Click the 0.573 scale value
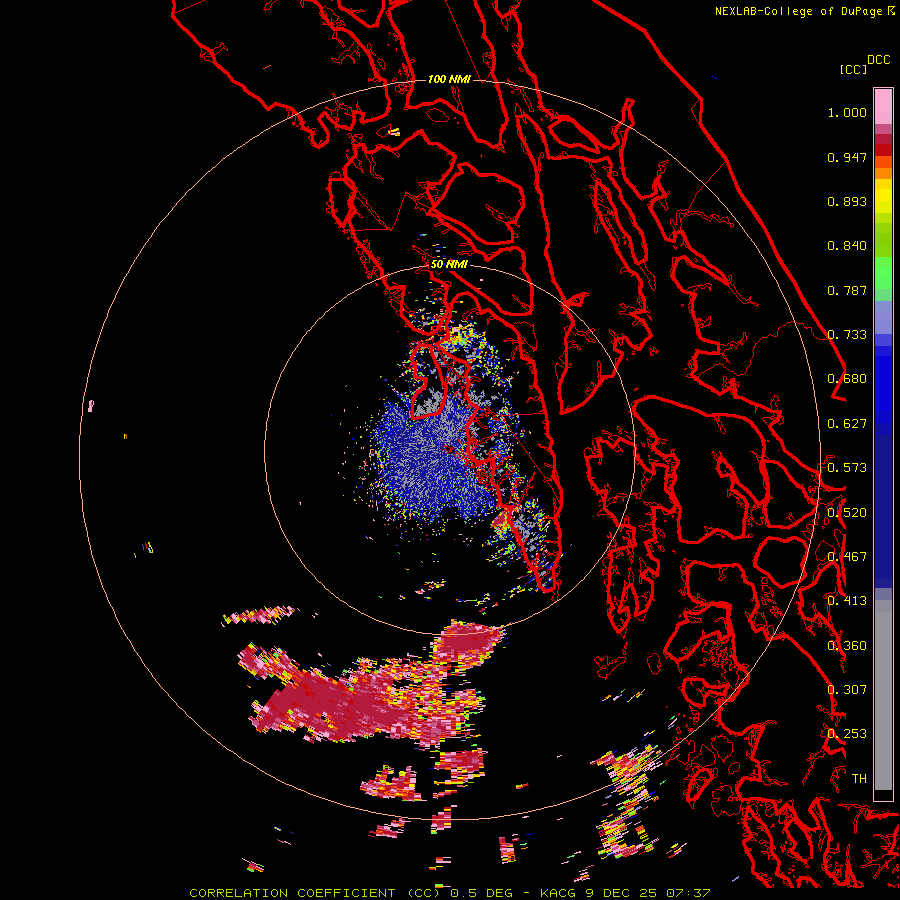Viewport: 900px width, 900px height. [x=847, y=468]
